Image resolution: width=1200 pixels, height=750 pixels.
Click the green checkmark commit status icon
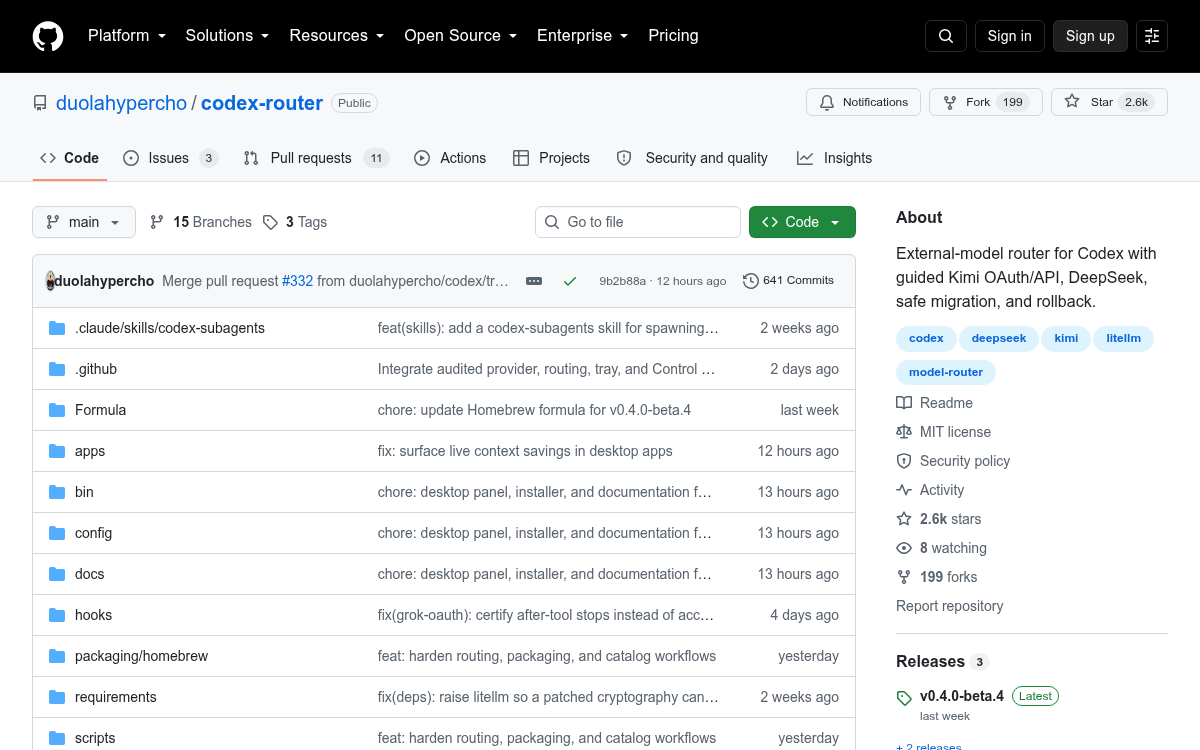point(570,281)
